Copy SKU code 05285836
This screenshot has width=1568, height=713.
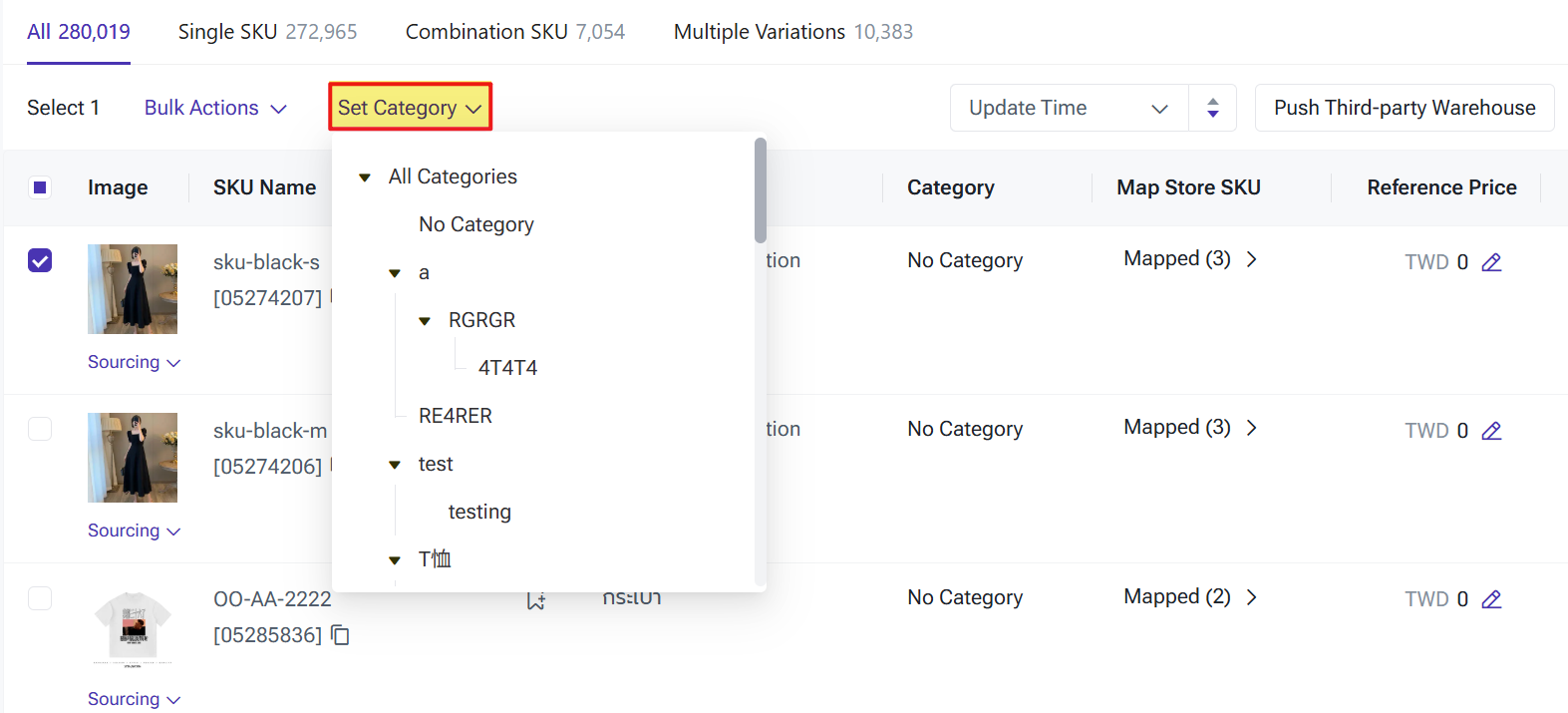(341, 635)
